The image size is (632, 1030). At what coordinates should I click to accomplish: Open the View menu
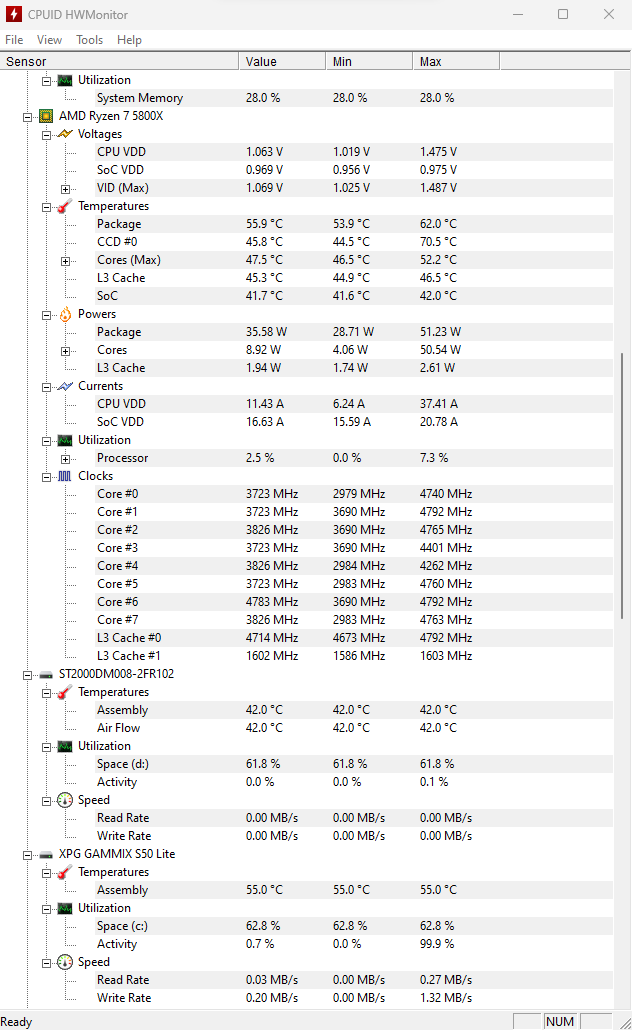[x=49, y=40]
